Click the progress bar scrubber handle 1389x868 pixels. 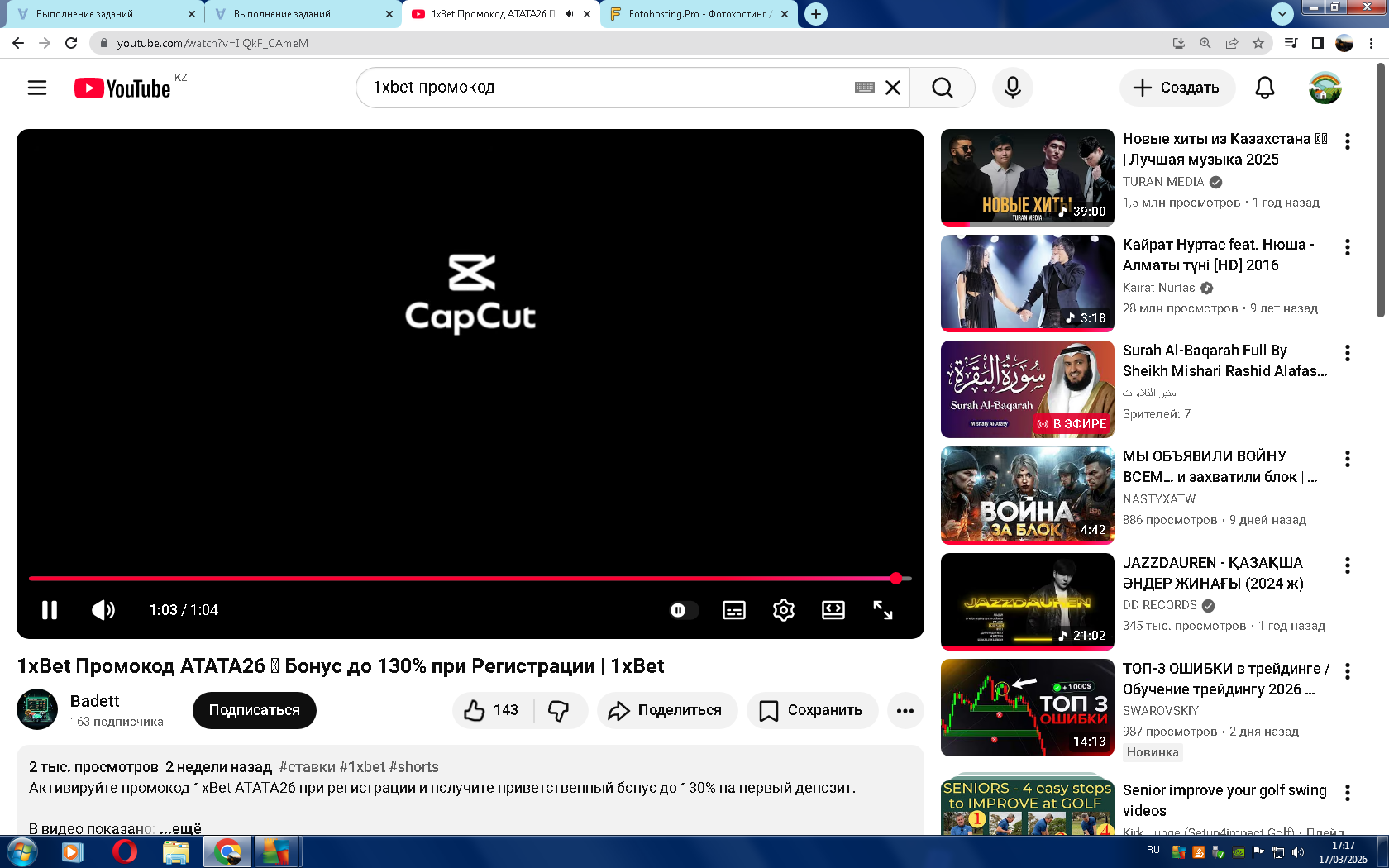pyautogui.click(x=896, y=579)
